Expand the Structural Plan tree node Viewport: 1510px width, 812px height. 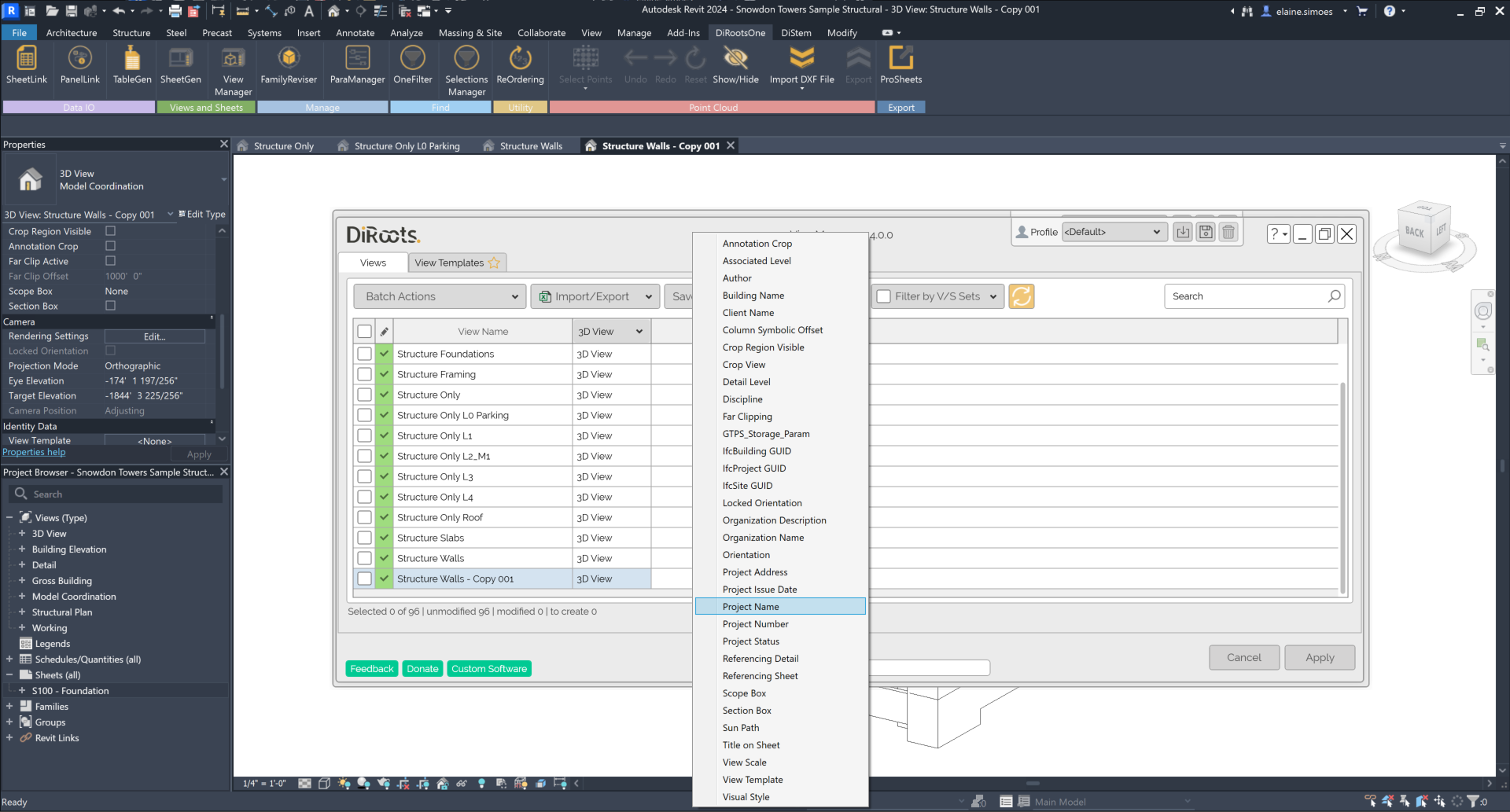click(22, 612)
